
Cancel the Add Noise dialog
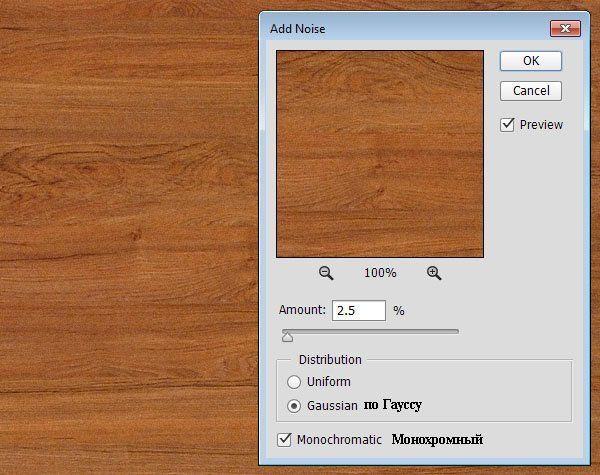pos(531,91)
